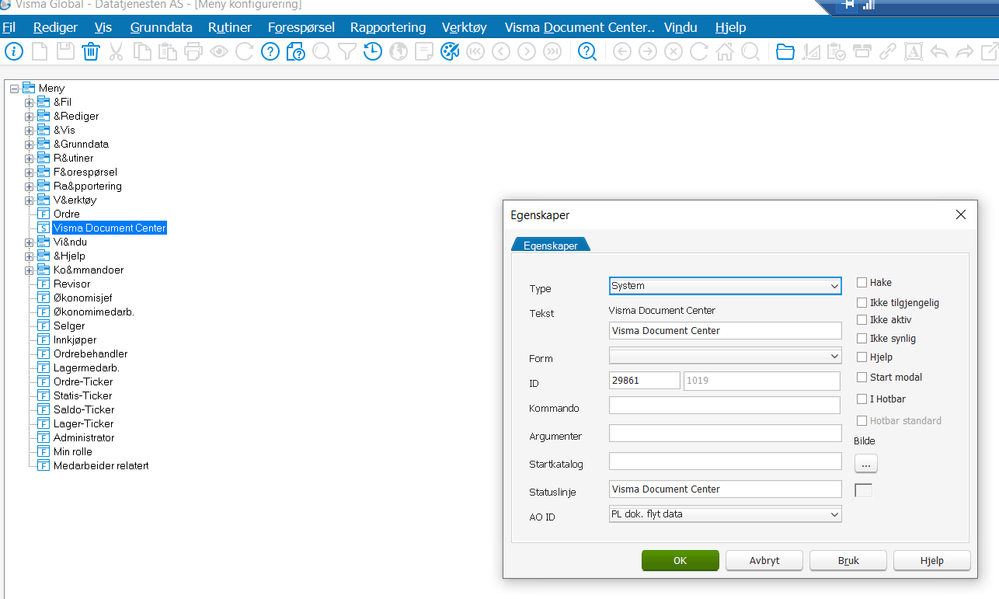The width and height of the screenshot is (999, 599).
Task: Open the Verktøy menu
Action: pos(464,27)
